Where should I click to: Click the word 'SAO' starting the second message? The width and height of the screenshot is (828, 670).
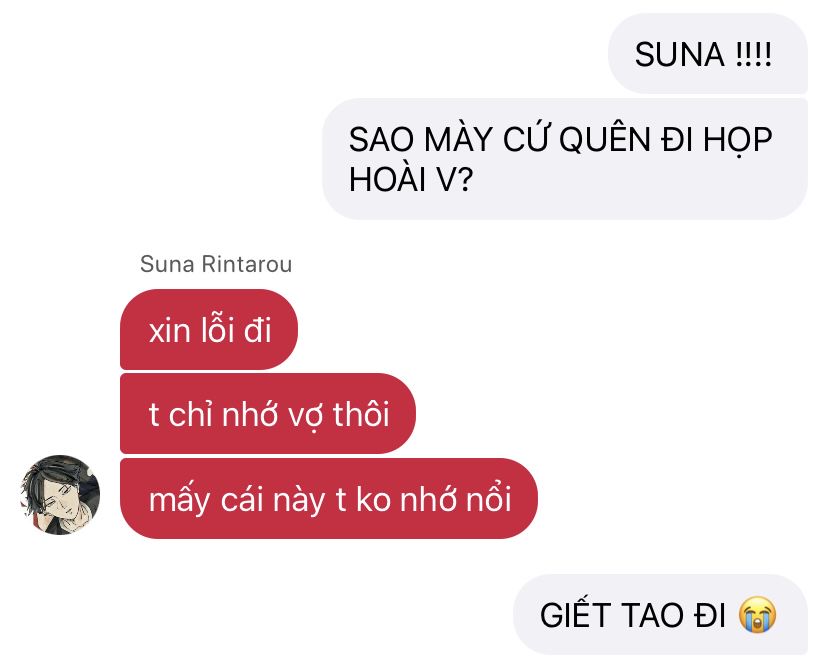coord(381,139)
